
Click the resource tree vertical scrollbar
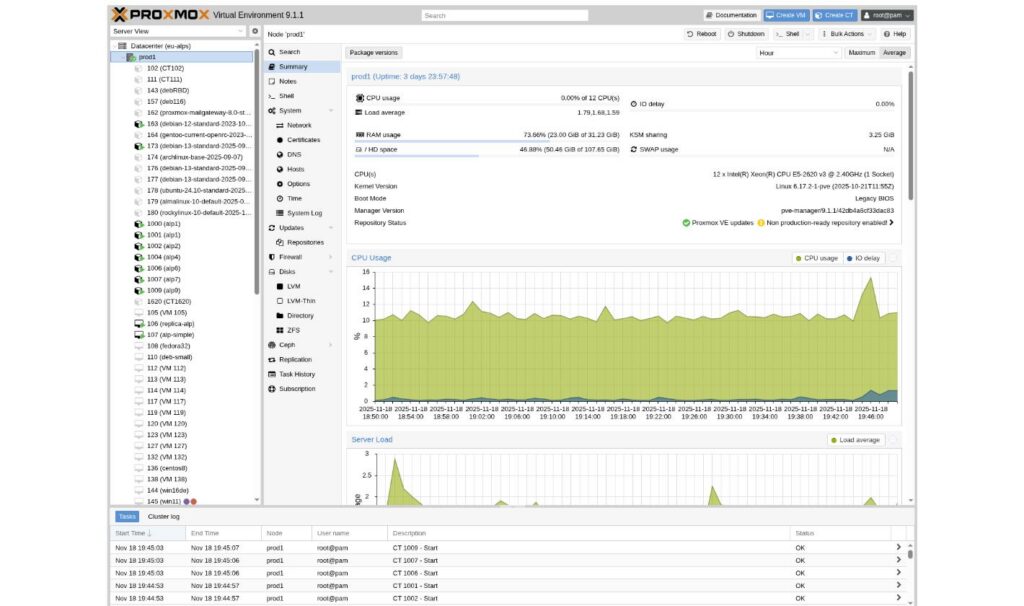tap(257, 170)
